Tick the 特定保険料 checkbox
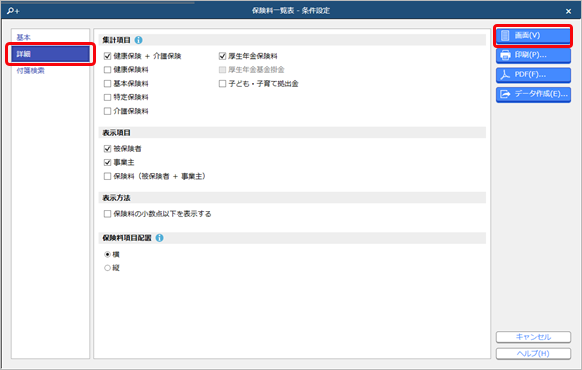 (107, 97)
